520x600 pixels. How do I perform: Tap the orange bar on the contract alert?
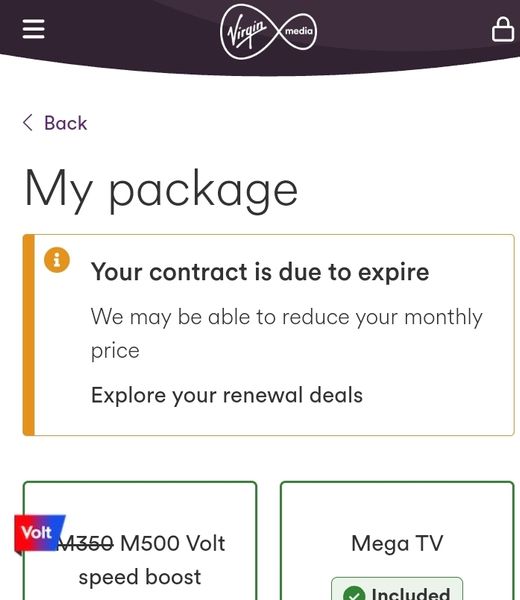coord(29,335)
